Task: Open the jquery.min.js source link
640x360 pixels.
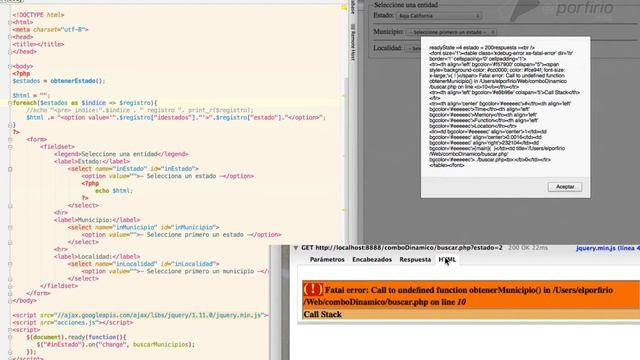Action: (608, 248)
